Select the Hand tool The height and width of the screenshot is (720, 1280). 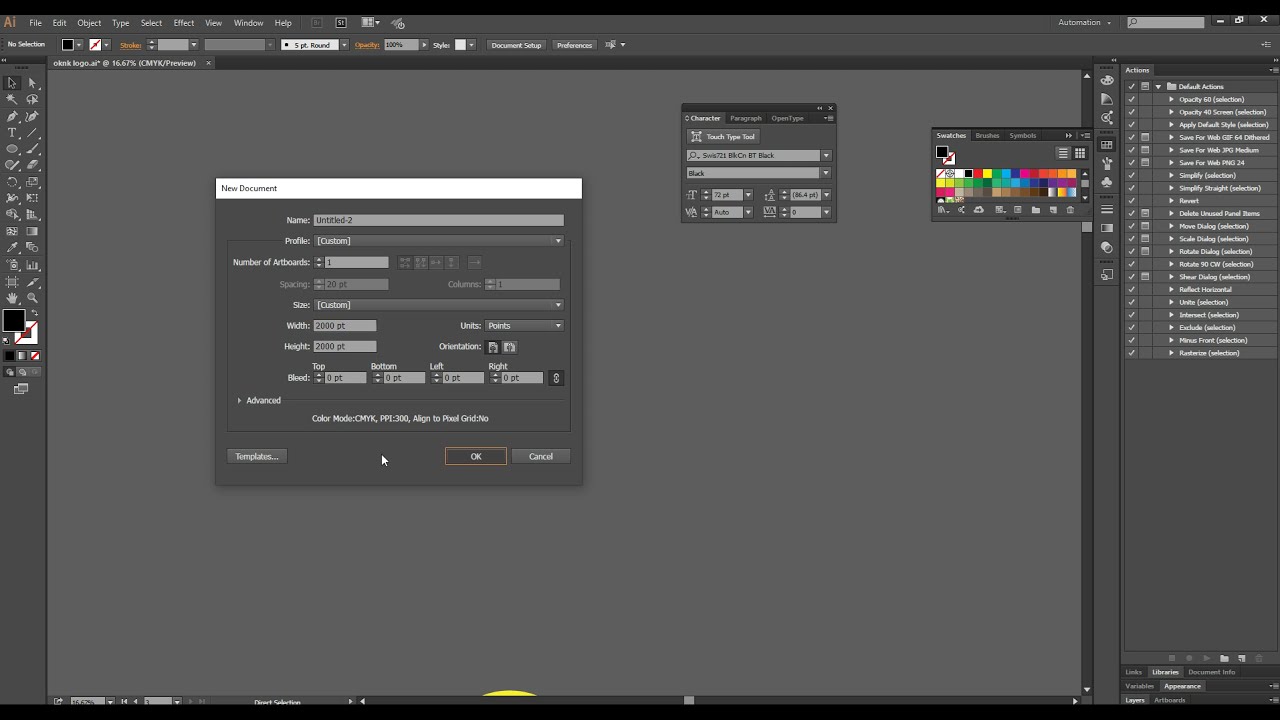12,298
